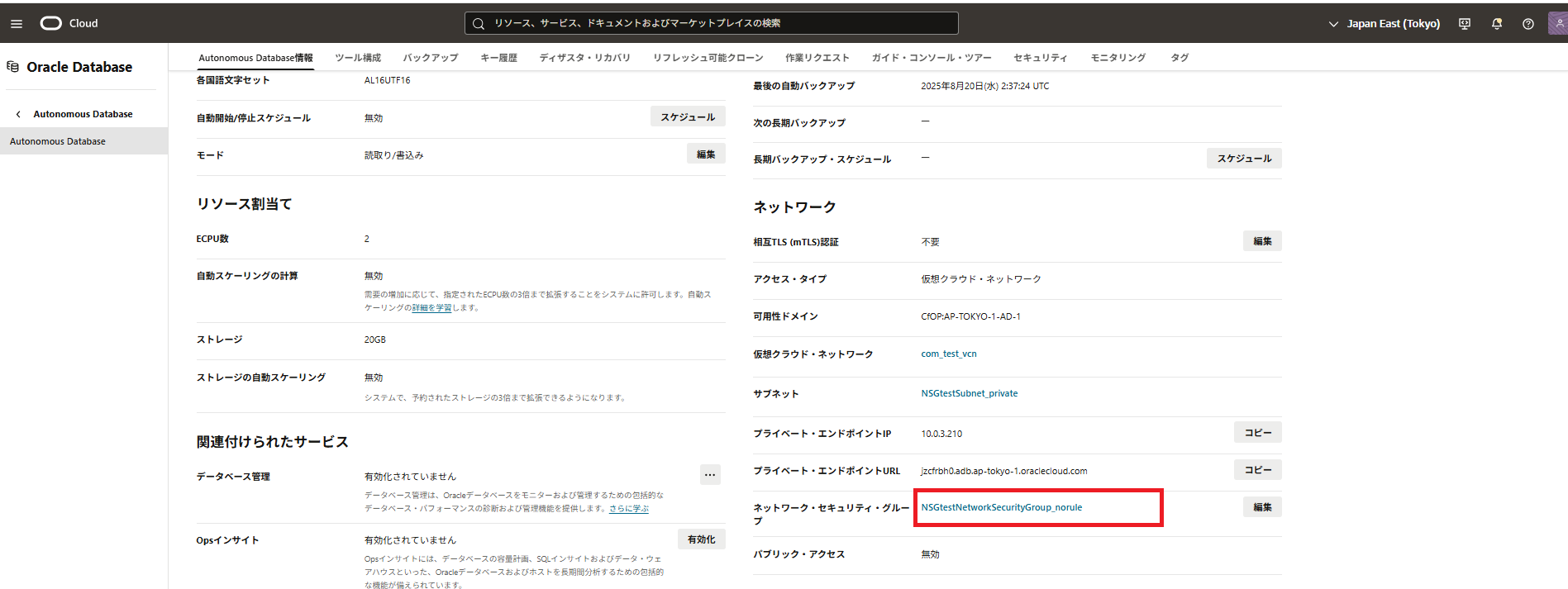Open the com_test_vcn link
This screenshot has width=1568, height=589.
coord(949,354)
